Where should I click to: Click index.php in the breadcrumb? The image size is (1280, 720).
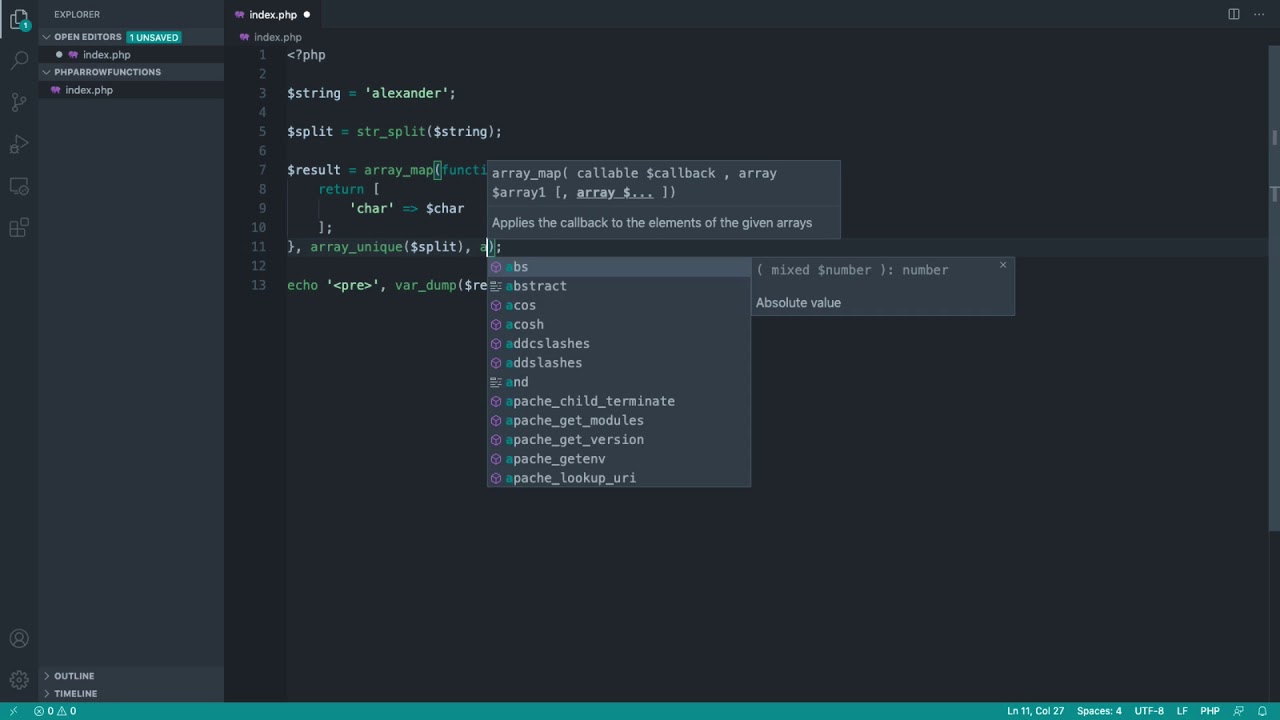pyautogui.click(x=277, y=37)
